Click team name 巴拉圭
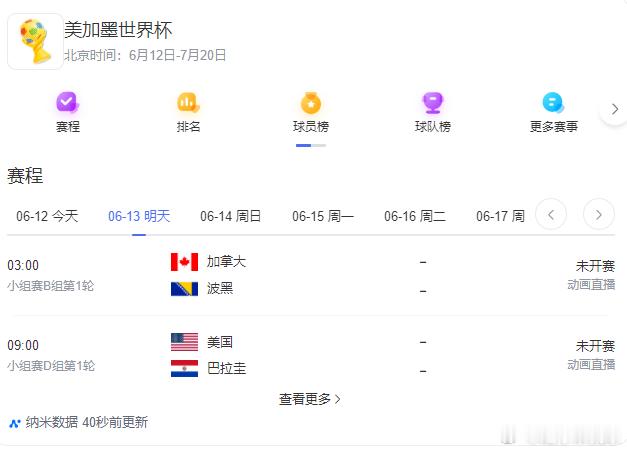The width and height of the screenshot is (627, 452). [226, 368]
